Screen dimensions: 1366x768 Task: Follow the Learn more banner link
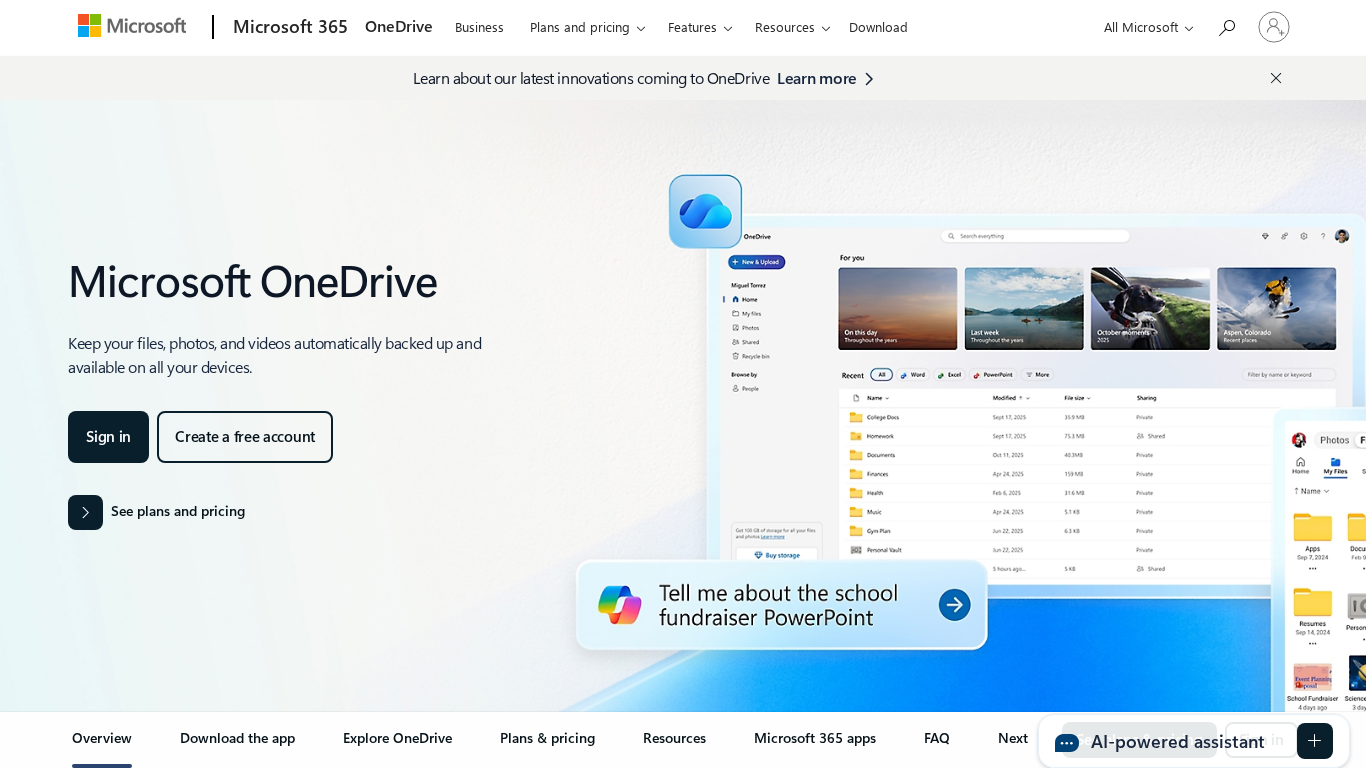(x=816, y=78)
